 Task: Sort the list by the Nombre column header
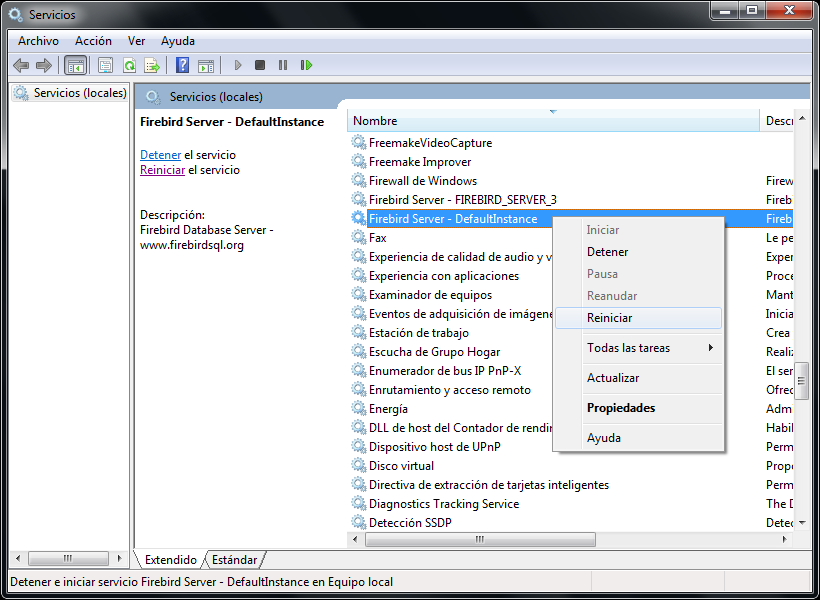coord(550,121)
